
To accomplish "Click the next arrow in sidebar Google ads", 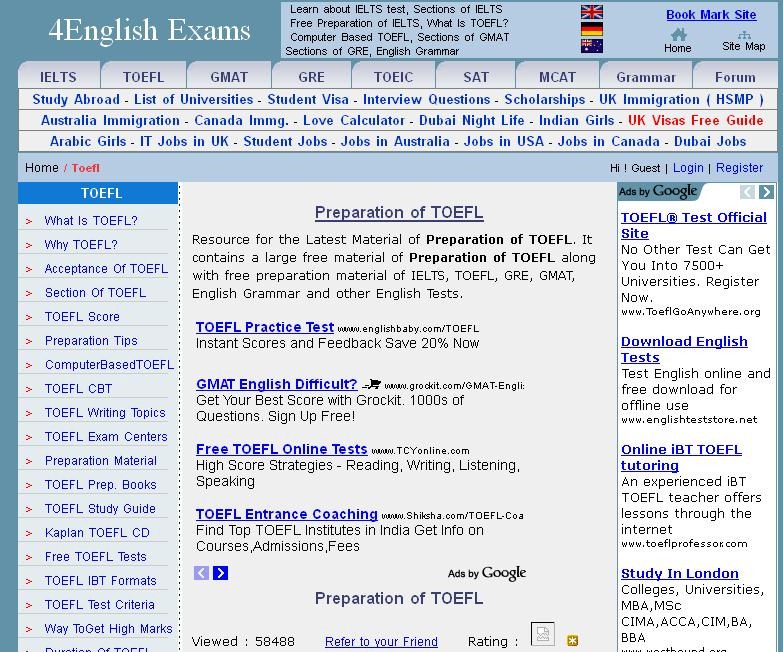I will click(766, 192).
